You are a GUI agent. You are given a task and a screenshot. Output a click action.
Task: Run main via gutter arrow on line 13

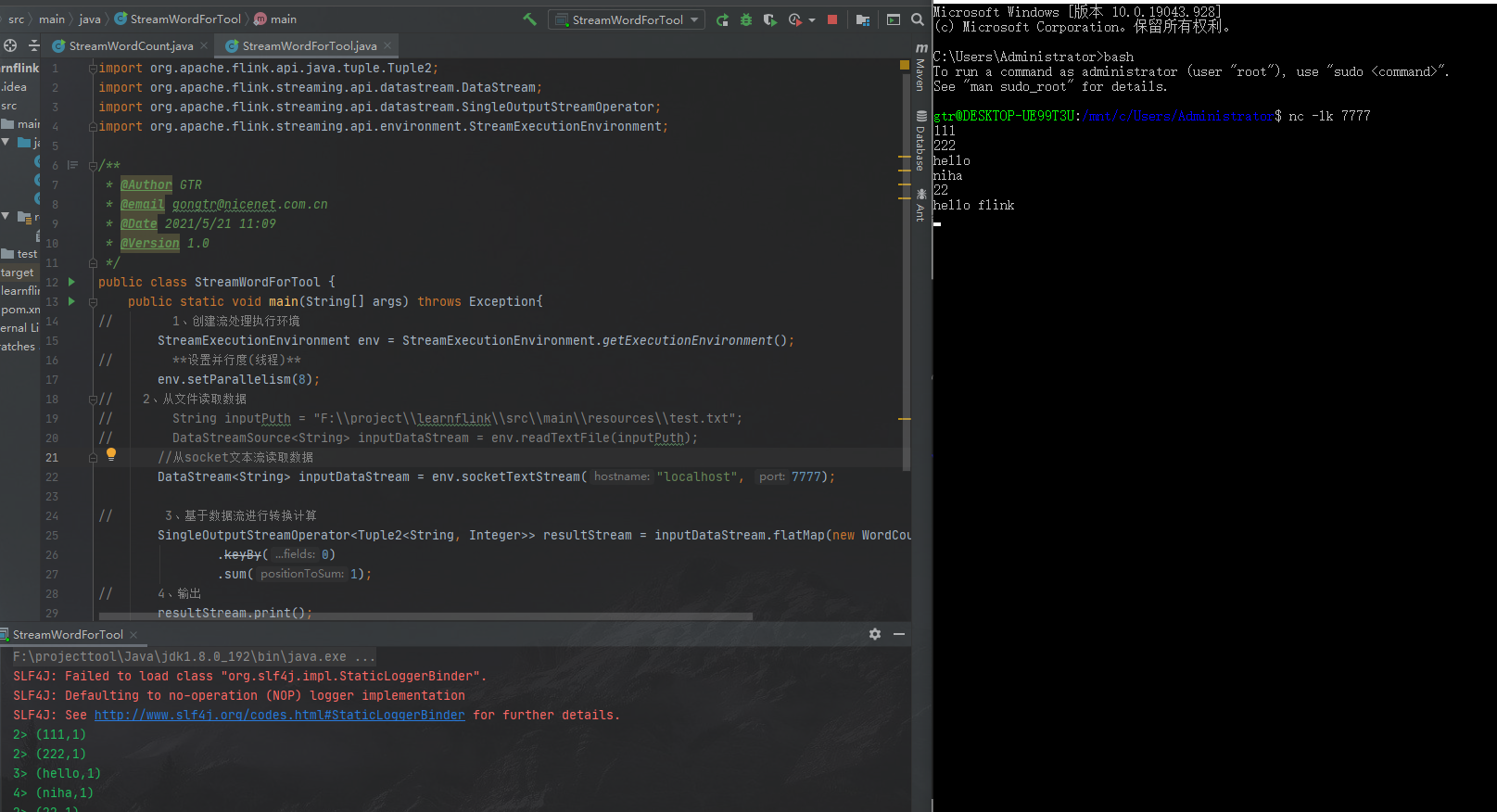point(71,301)
